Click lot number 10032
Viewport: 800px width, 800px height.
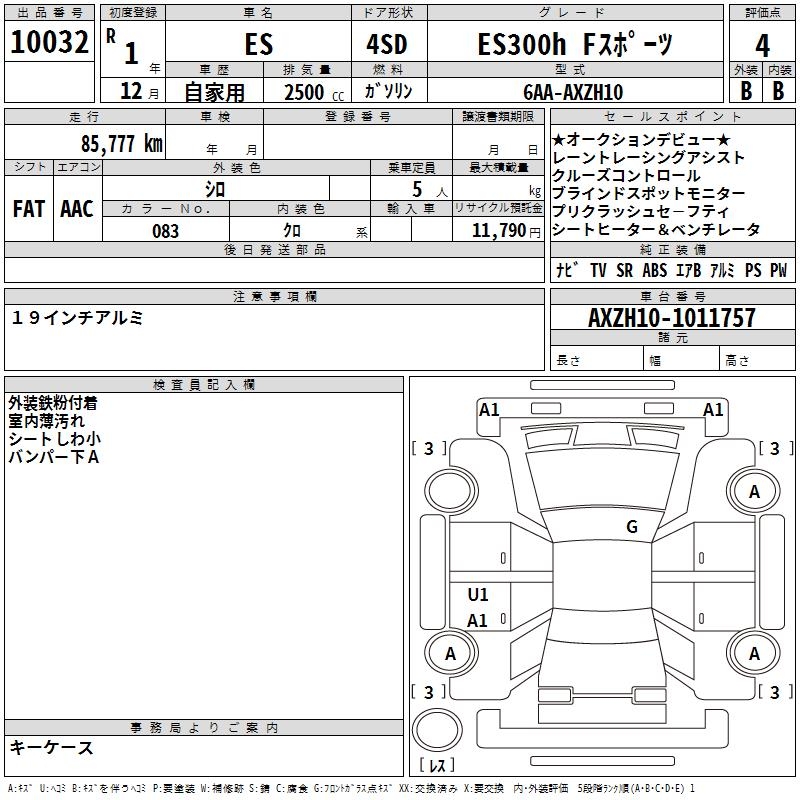tap(49, 42)
